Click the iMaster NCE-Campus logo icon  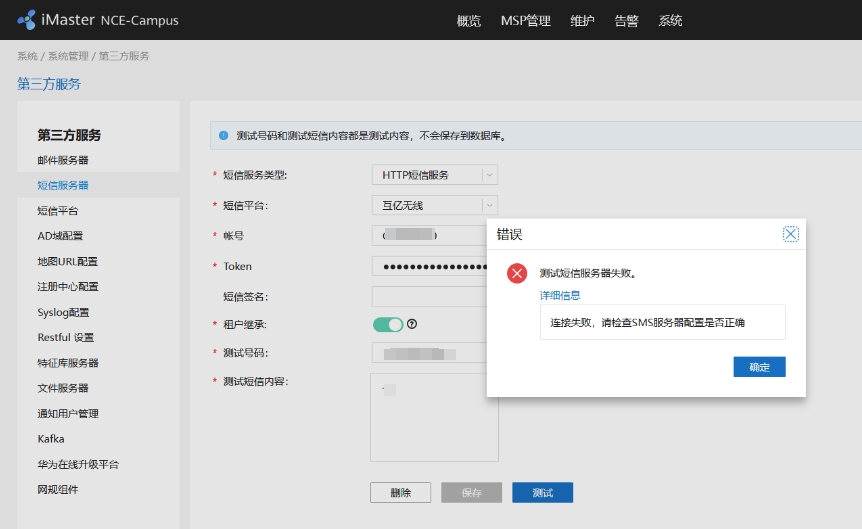coord(27,20)
